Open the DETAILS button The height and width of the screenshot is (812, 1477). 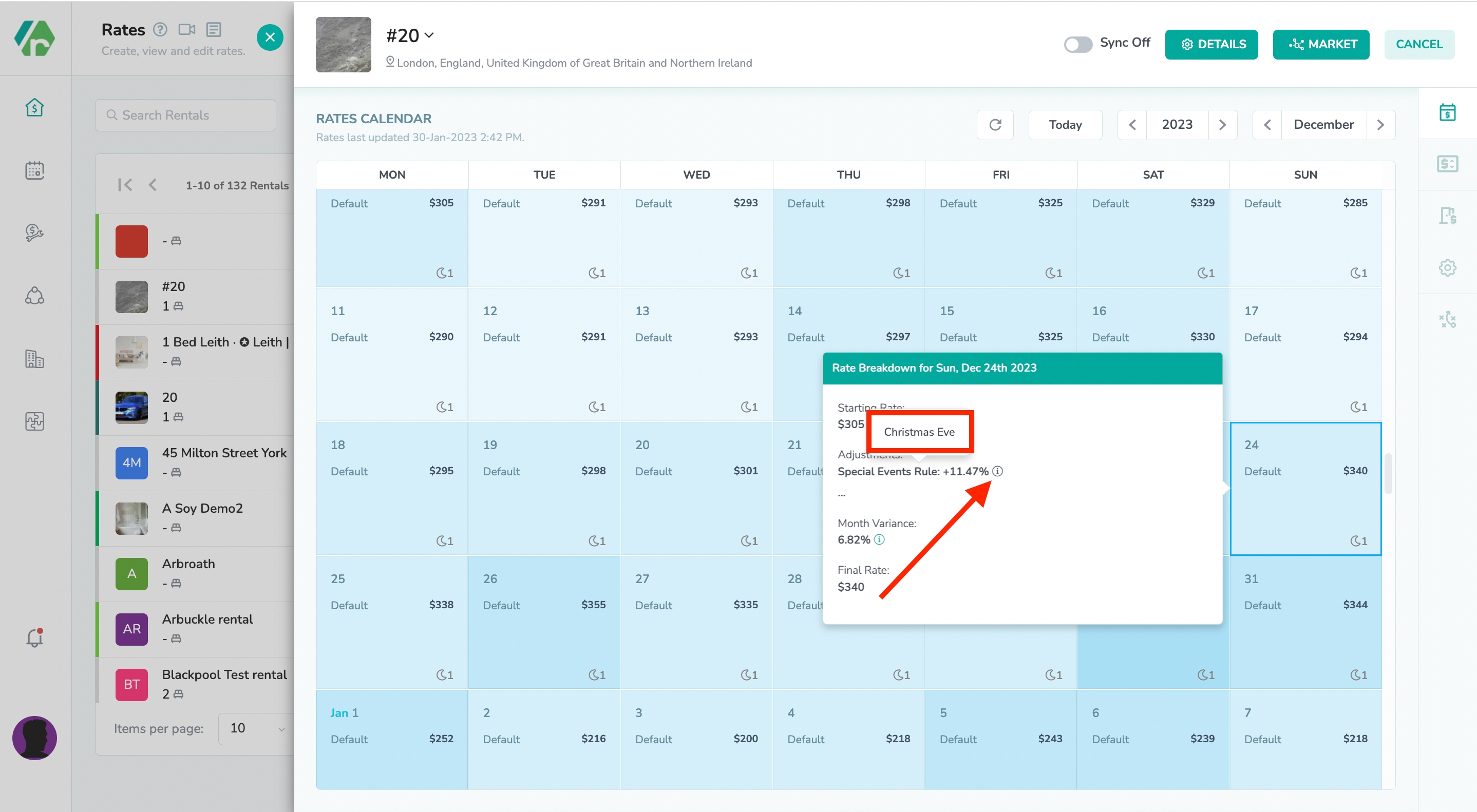[x=1211, y=44]
